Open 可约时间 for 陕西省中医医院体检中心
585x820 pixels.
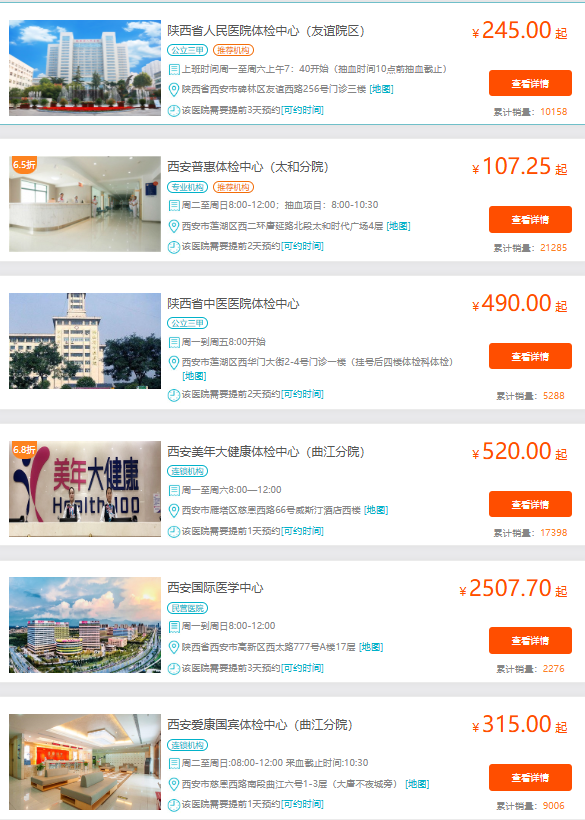[302, 394]
